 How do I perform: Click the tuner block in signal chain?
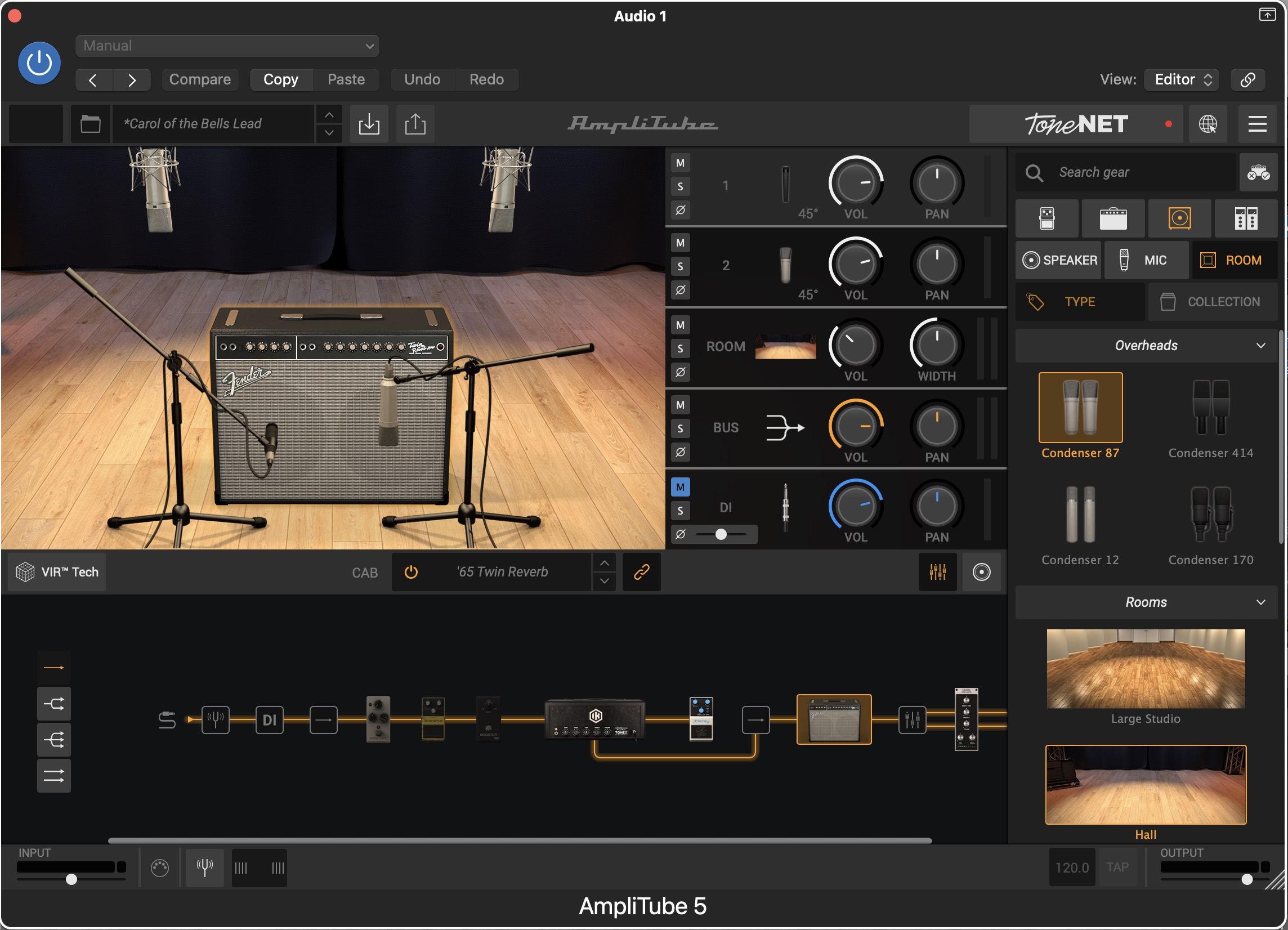click(216, 720)
